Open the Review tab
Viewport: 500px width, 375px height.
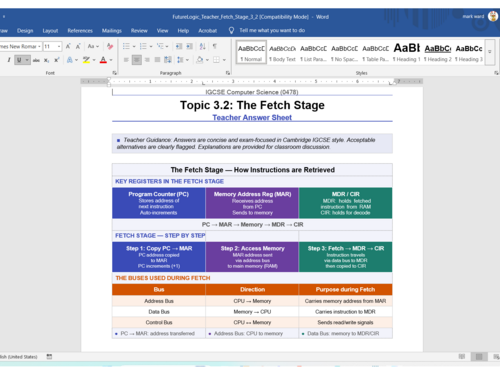(139, 31)
